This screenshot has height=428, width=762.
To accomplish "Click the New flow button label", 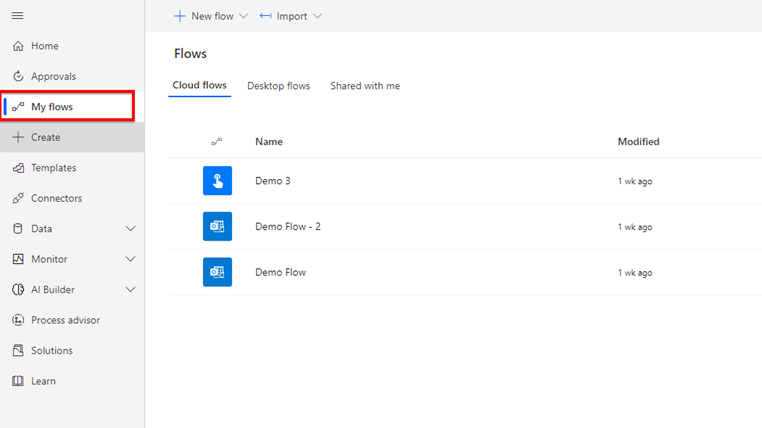I will pyautogui.click(x=212, y=16).
